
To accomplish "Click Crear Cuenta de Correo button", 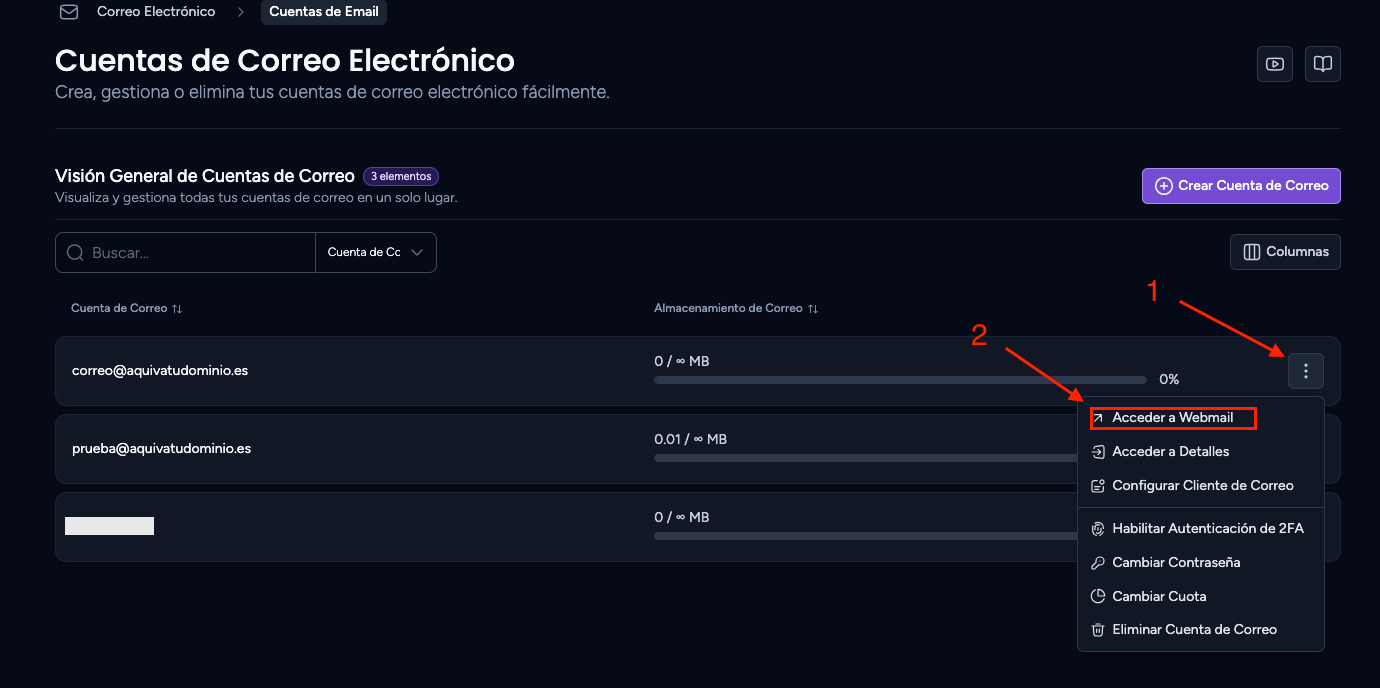I will coord(1241,186).
